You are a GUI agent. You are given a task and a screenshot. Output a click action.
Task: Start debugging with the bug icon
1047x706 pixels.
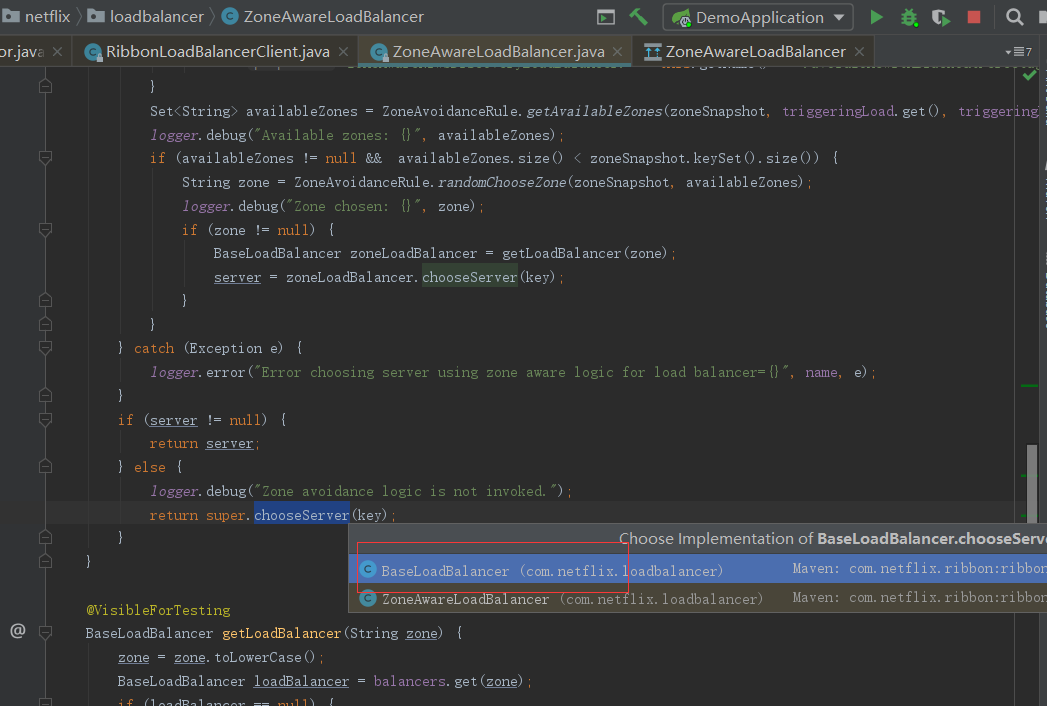point(909,17)
